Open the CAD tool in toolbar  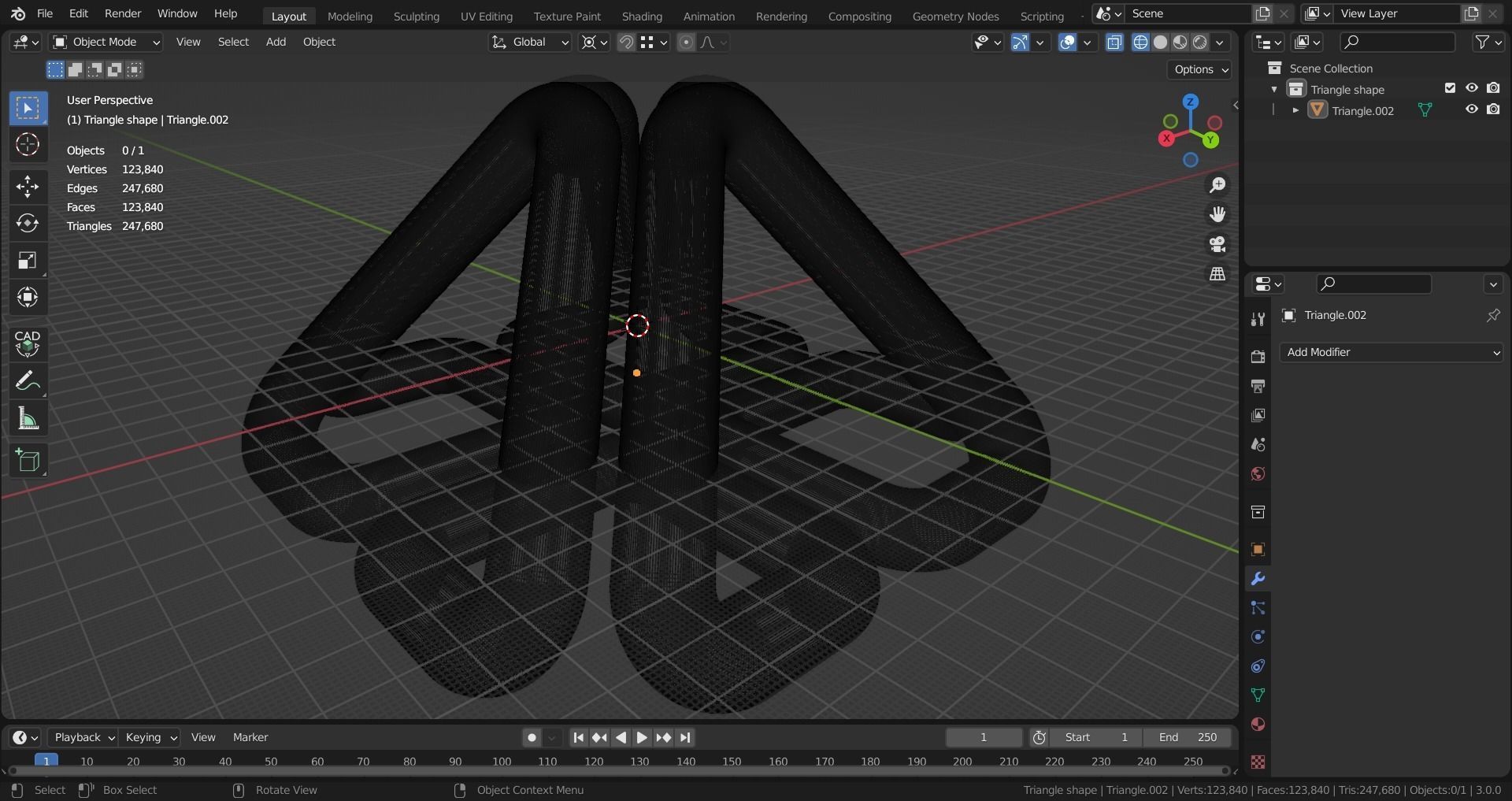pos(28,343)
